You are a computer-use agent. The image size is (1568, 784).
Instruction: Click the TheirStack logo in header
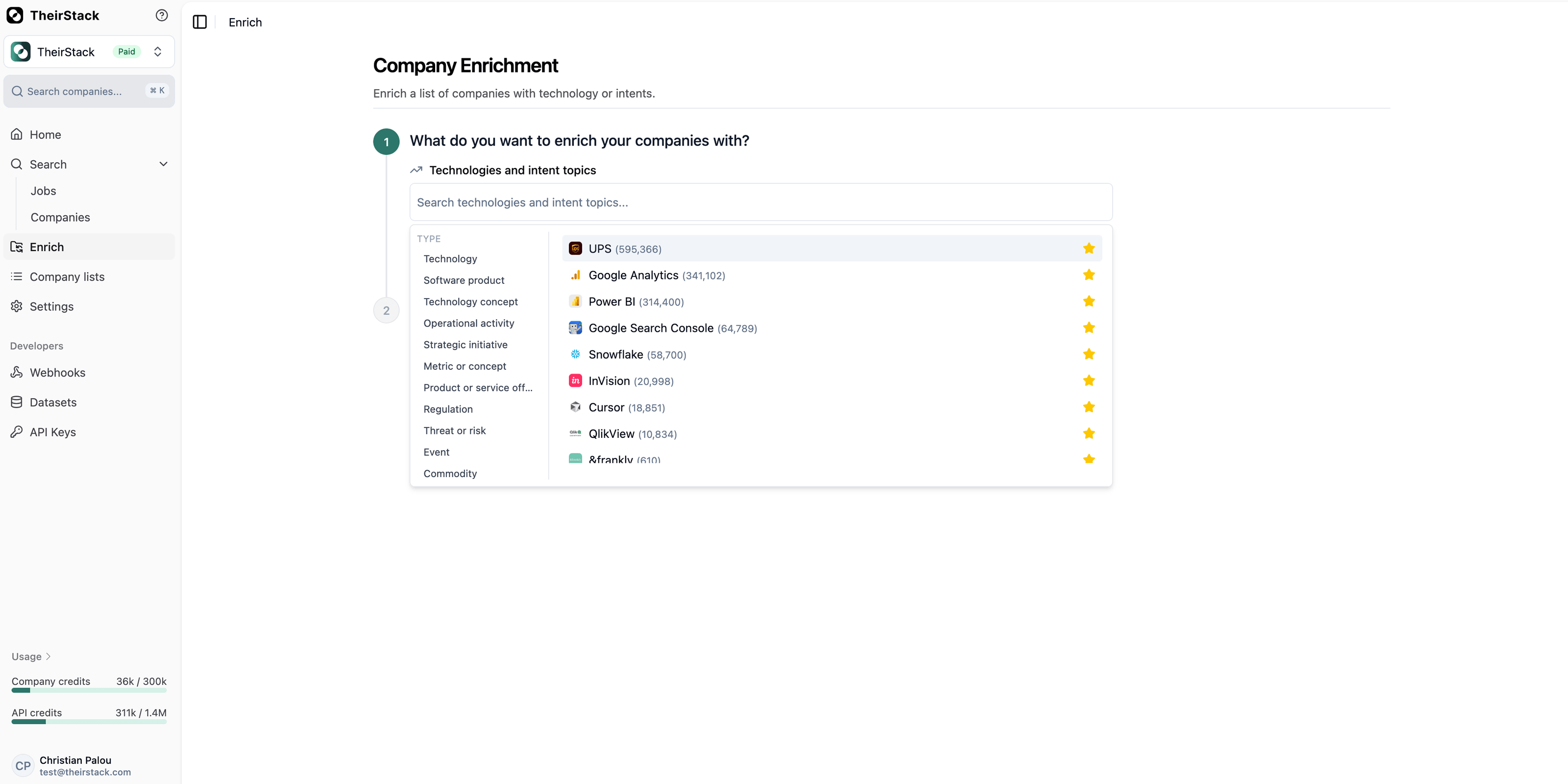coord(15,15)
